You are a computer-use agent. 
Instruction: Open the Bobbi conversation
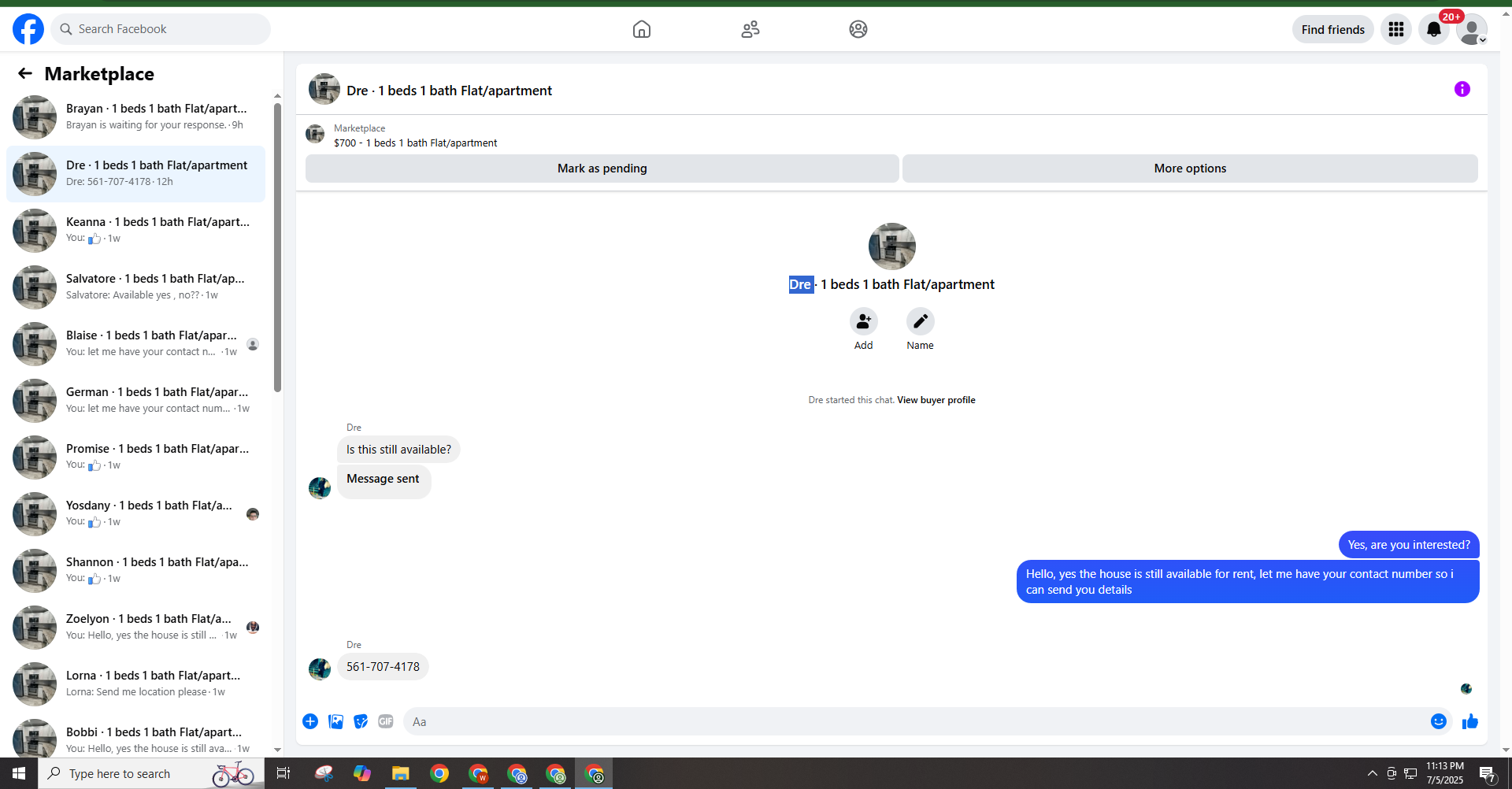tap(135, 737)
